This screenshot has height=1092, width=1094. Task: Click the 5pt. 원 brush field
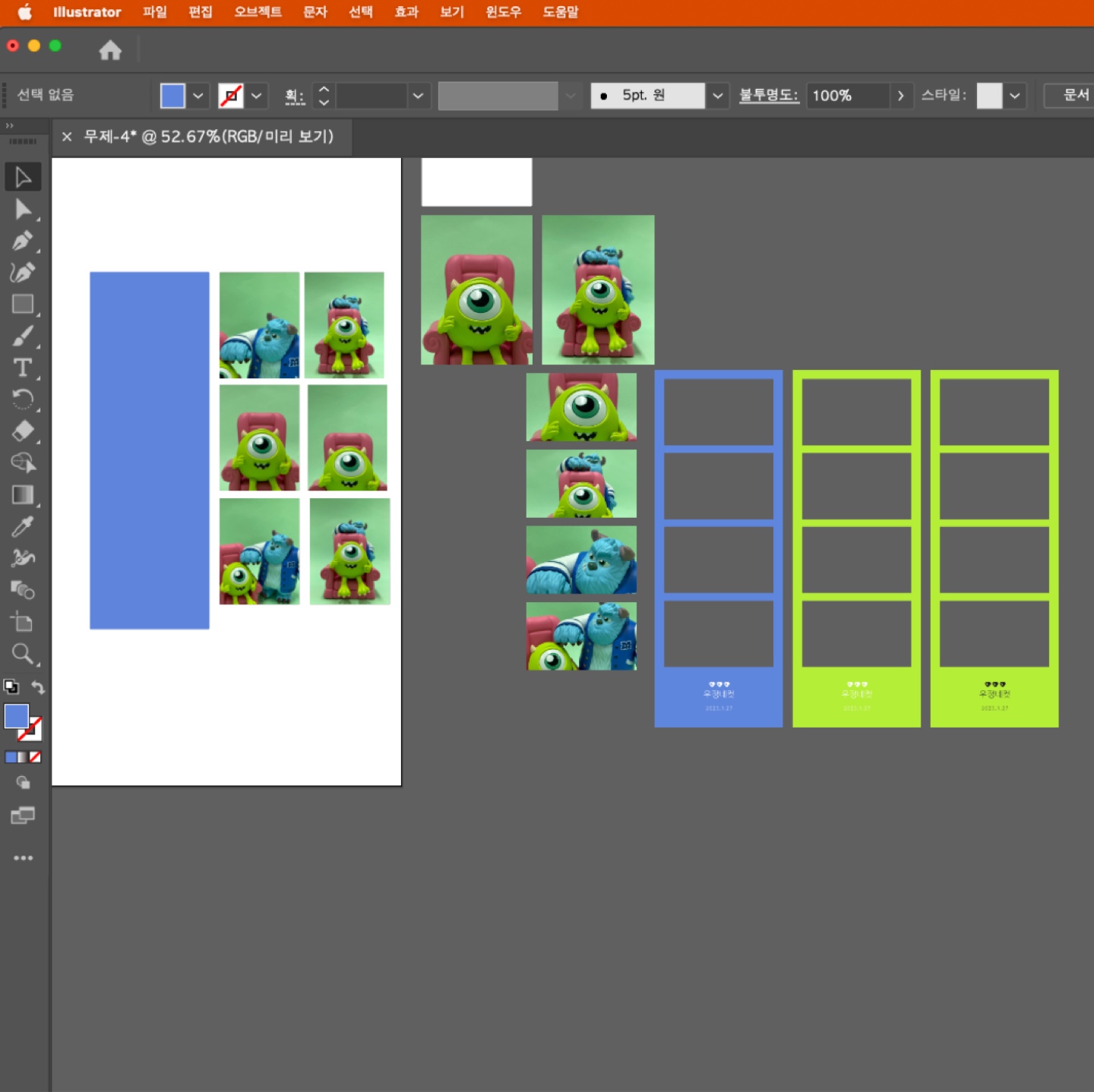(648, 96)
